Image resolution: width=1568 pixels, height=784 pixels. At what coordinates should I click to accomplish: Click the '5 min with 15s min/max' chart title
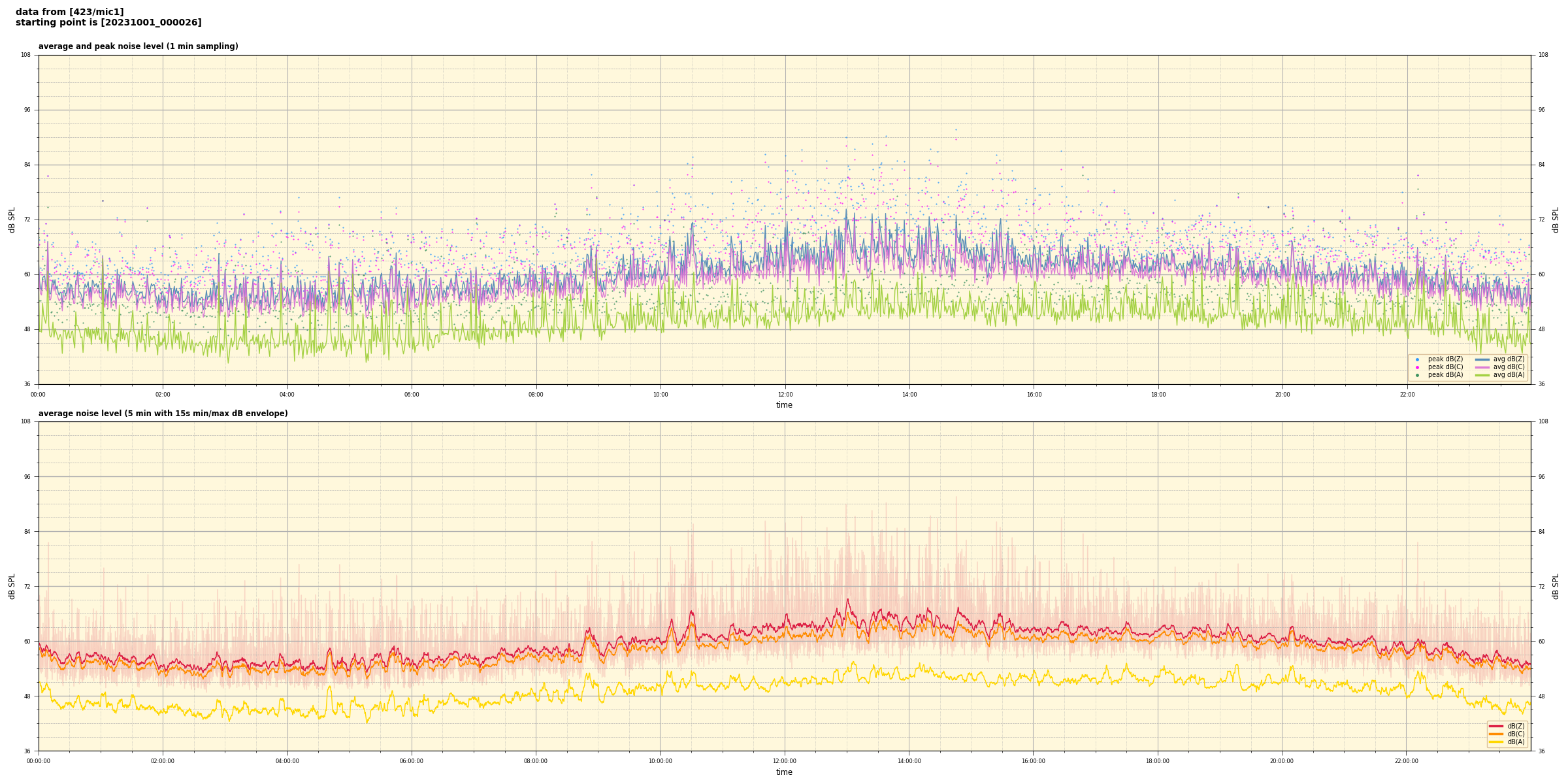pyautogui.click(x=163, y=414)
